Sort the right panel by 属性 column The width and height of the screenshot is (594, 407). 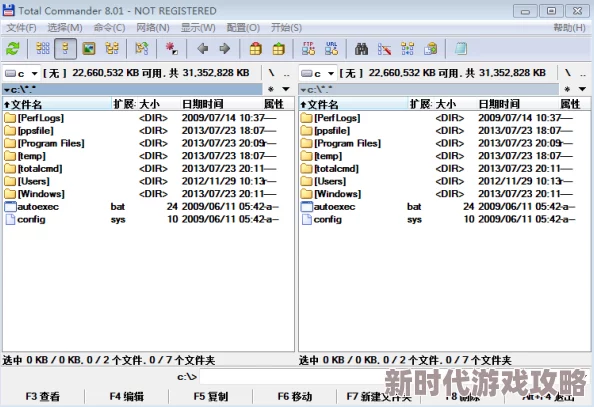click(x=574, y=104)
